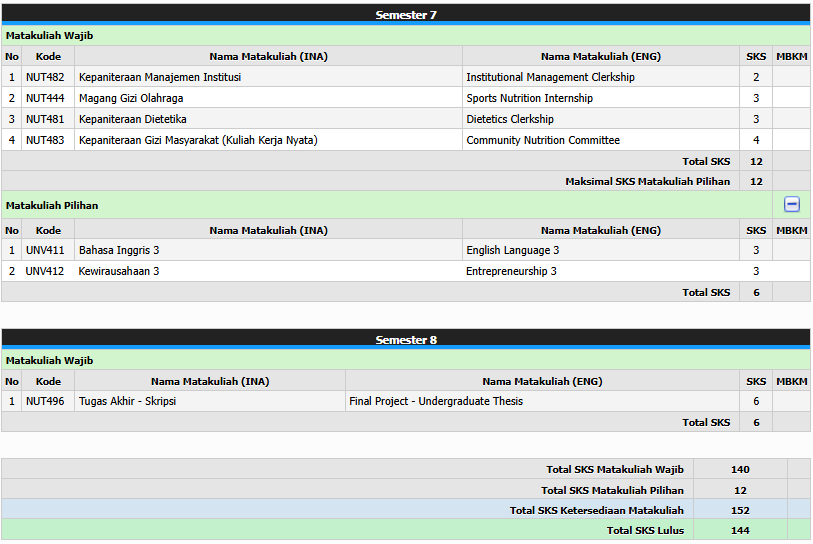Click the NUT482 course code
This screenshot has width=813, height=544.
point(45,77)
